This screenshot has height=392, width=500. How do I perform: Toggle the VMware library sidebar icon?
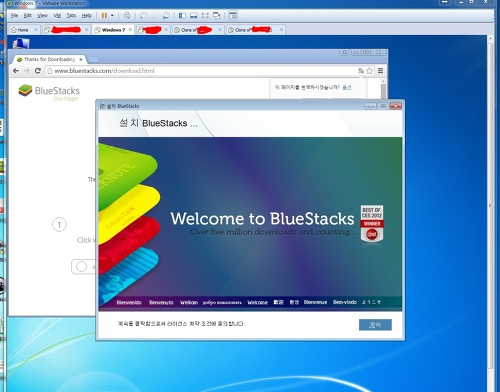(182, 16)
